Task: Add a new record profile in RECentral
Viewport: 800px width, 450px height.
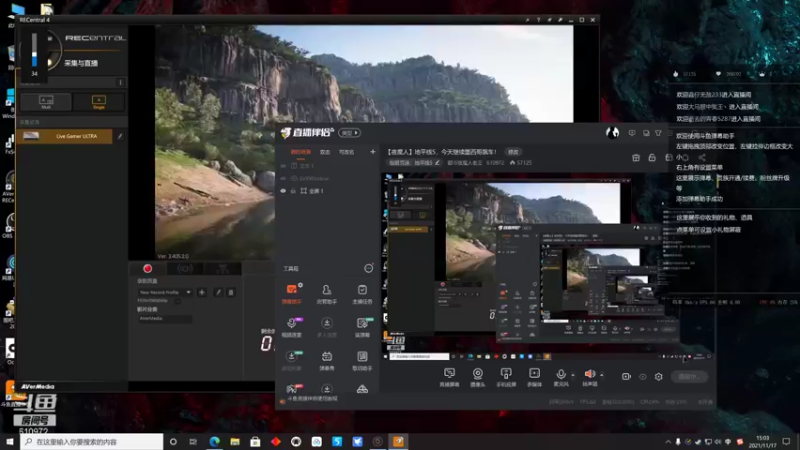Action: point(202,292)
